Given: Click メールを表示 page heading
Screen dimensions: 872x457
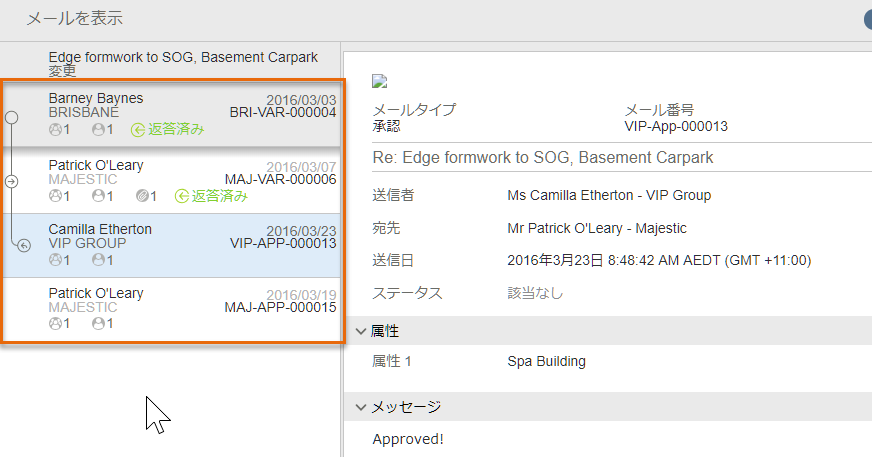Looking at the screenshot, I should pos(75,18).
